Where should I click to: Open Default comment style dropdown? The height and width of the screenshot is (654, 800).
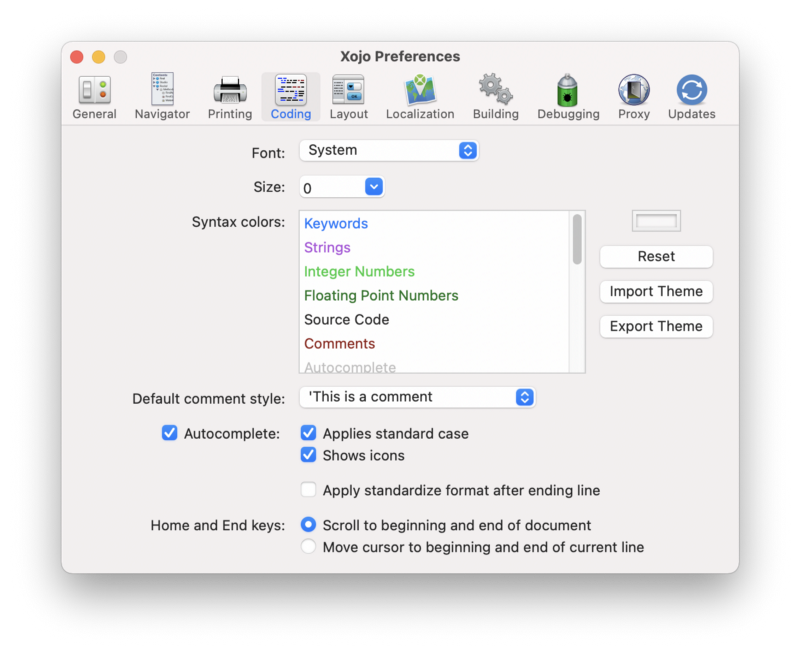coord(417,397)
